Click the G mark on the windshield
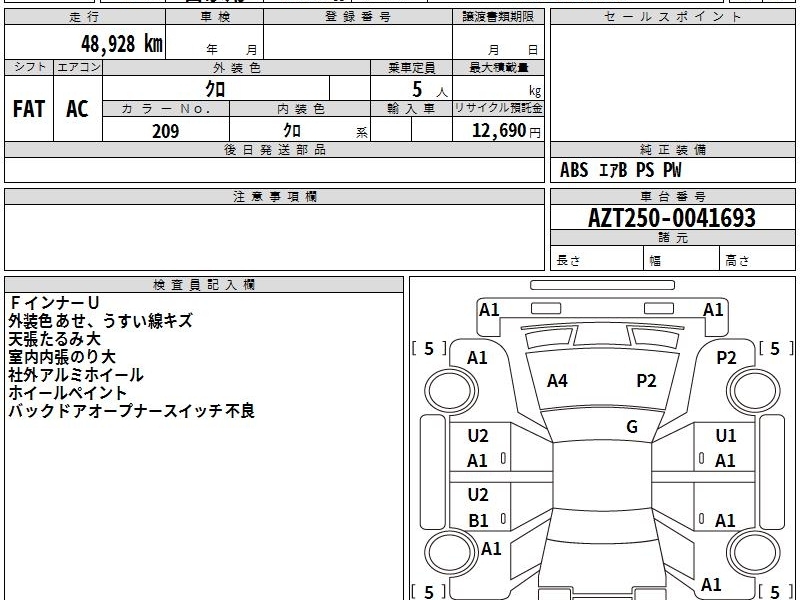The width and height of the screenshot is (800, 600). pyautogui.click(x=632, y=427)
